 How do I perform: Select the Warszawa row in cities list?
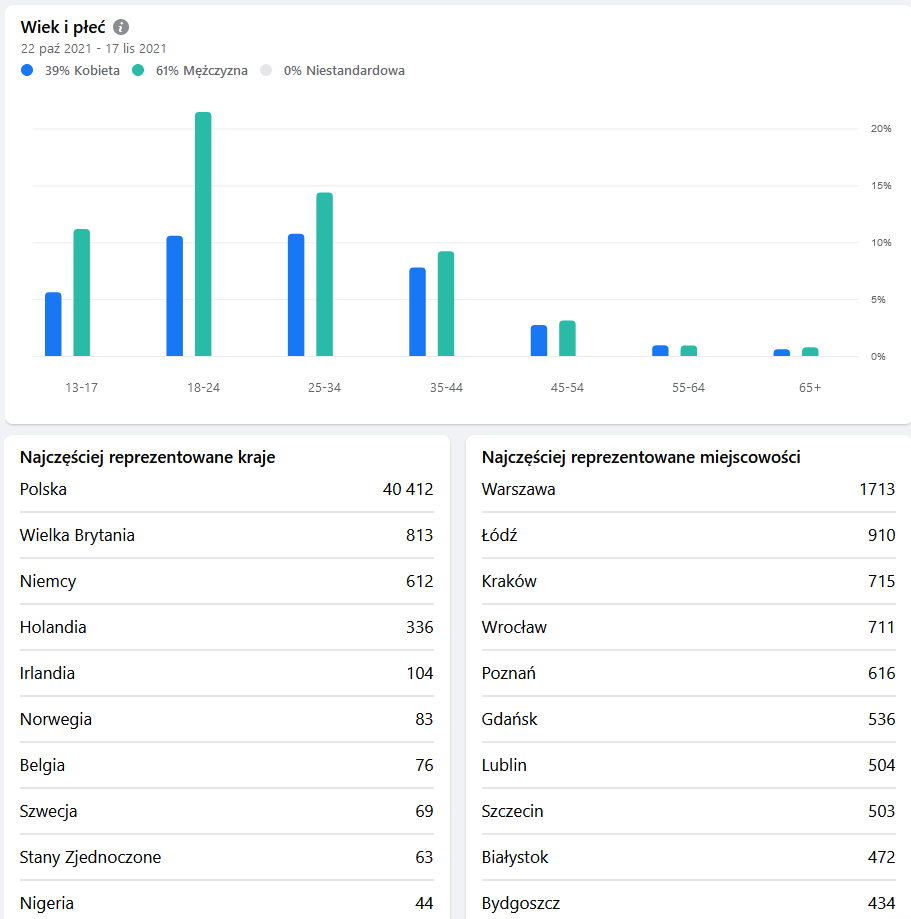point(688,490)
